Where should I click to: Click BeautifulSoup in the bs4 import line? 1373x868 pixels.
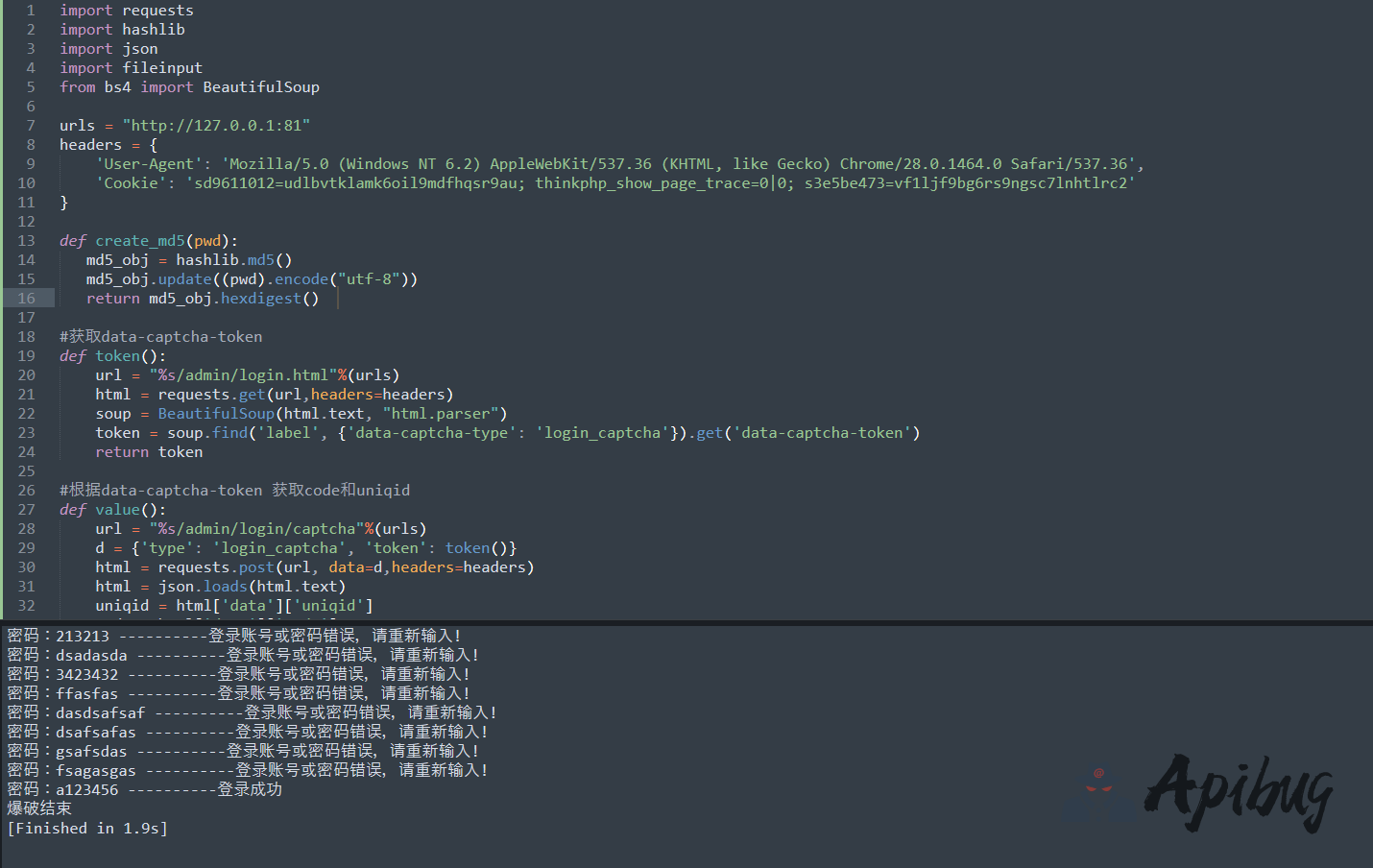point(260,87)
